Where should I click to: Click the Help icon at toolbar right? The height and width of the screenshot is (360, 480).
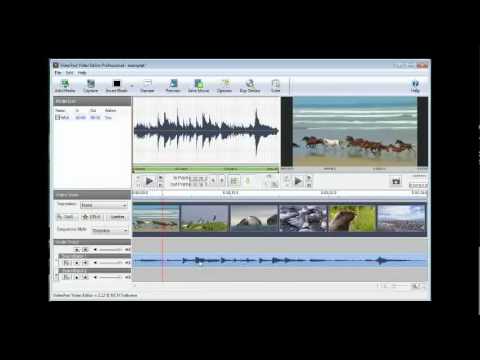(x=415, y=86)
